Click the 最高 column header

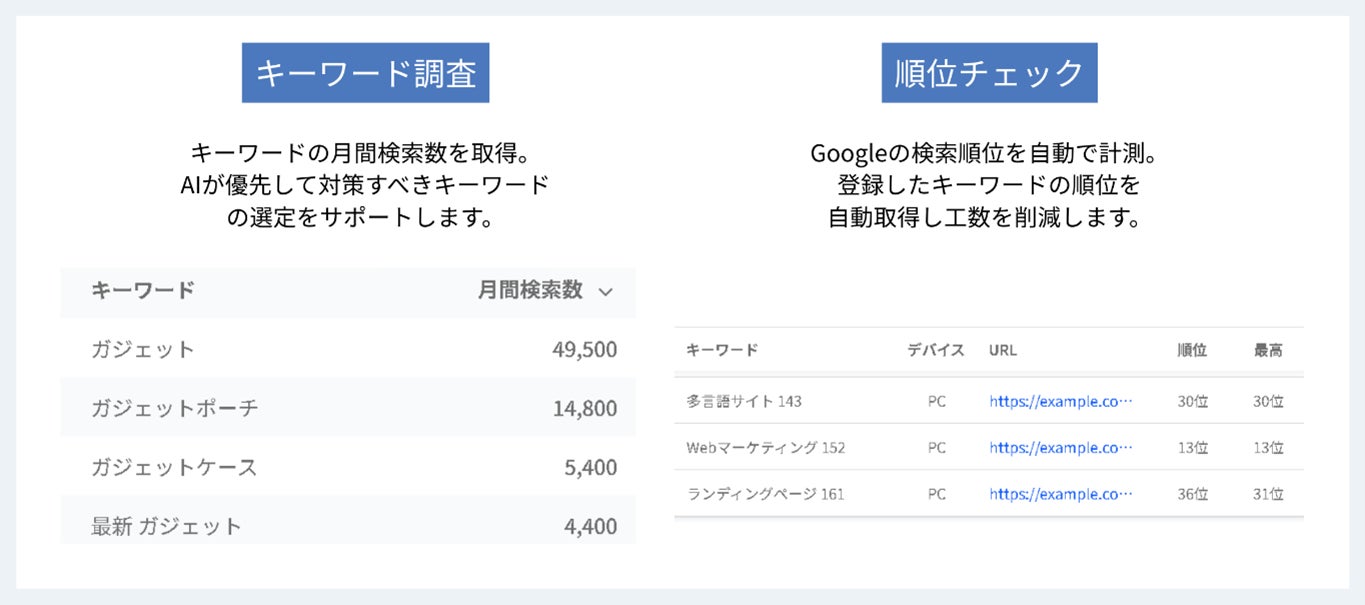(1268, 350)
